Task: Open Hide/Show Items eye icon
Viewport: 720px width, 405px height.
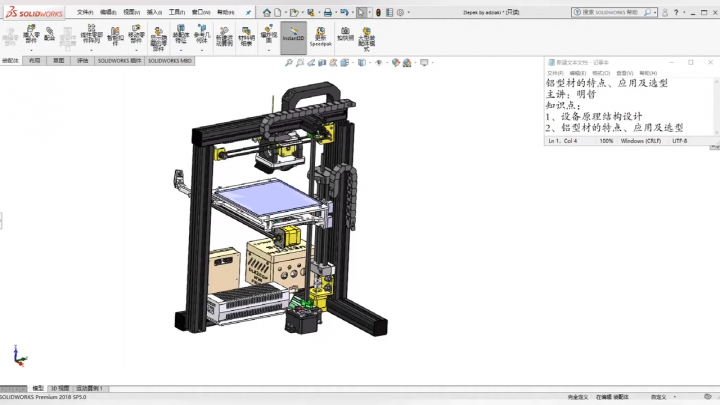Action: pos(378,62)
